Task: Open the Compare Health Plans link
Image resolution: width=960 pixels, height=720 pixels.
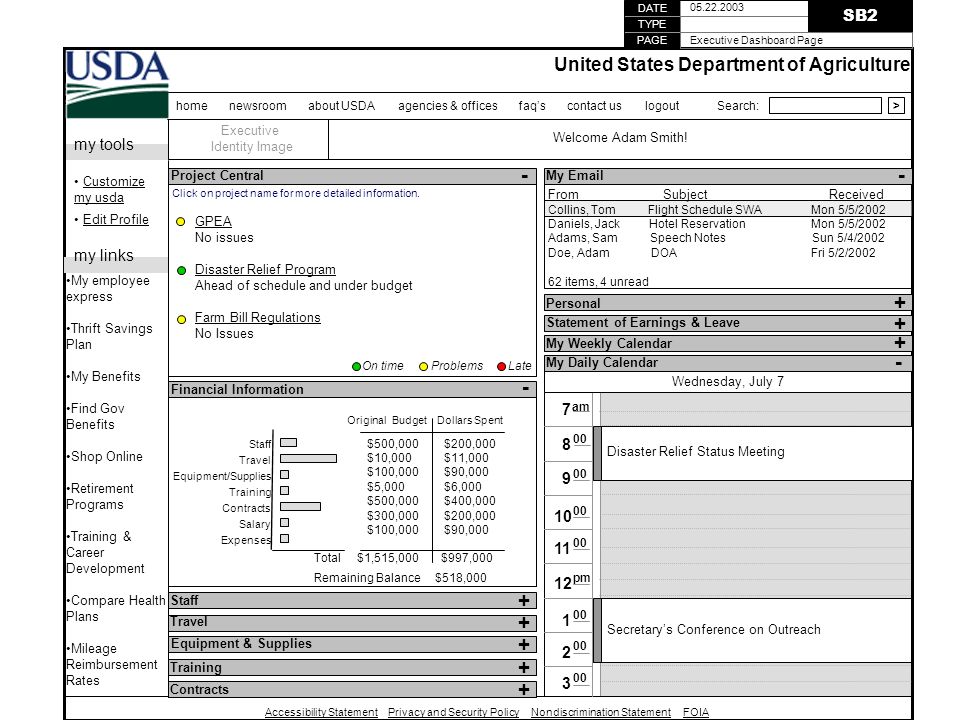Action: tap(116, 609)
